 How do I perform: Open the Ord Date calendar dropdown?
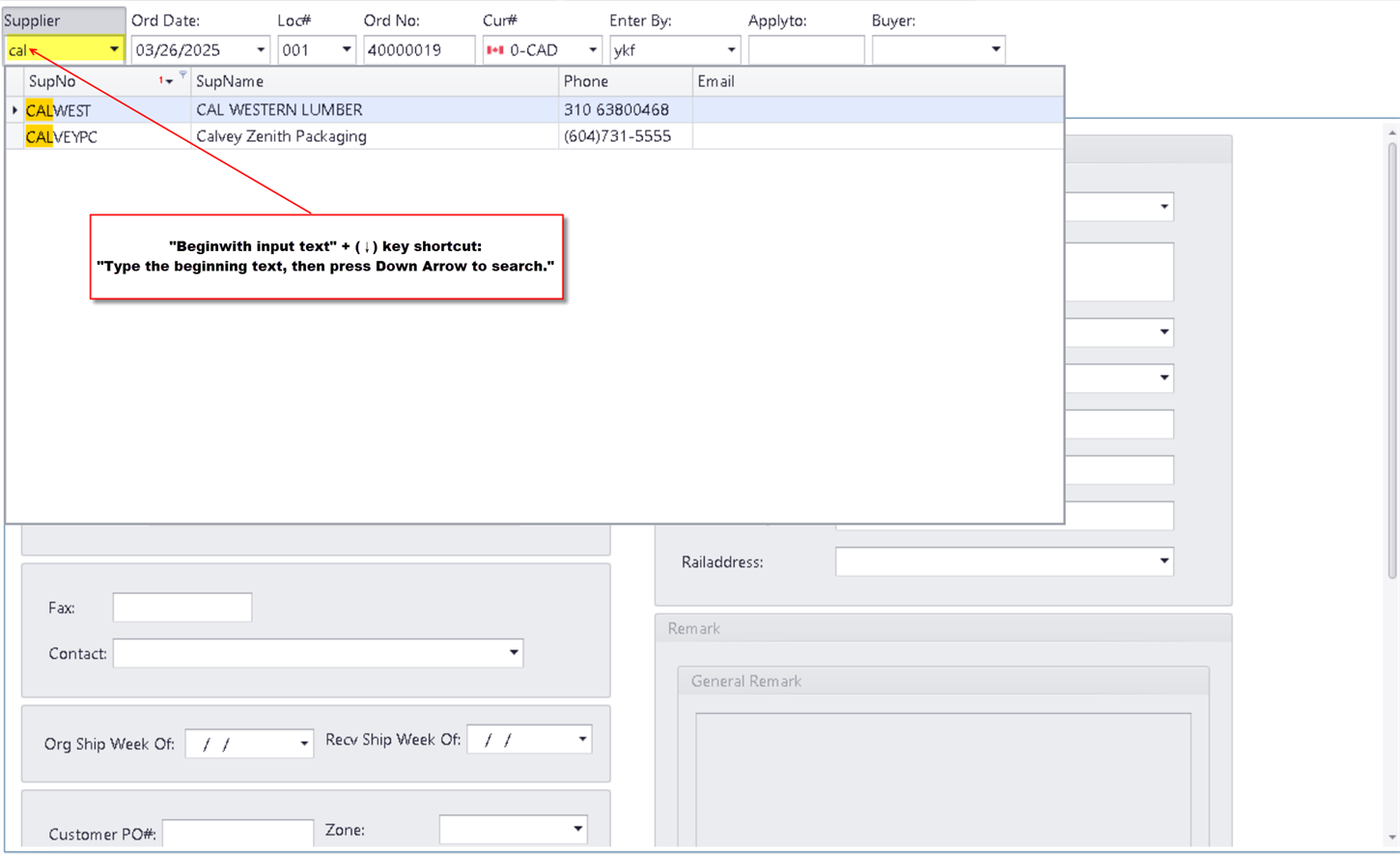(x=261, y=50)
